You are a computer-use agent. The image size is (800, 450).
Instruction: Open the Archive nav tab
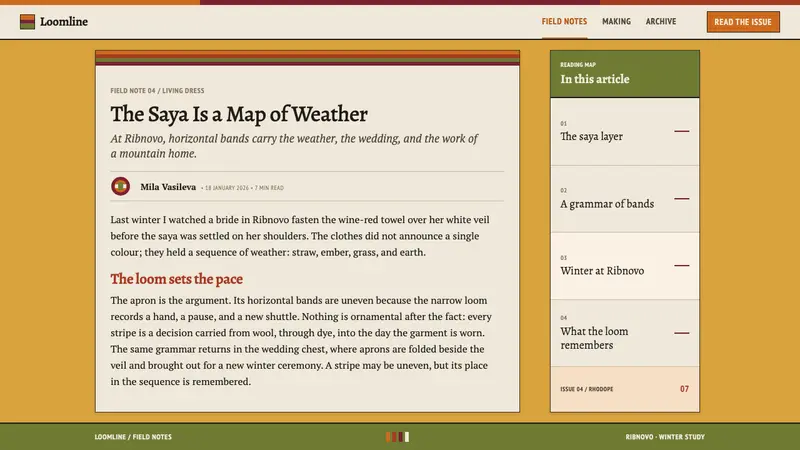pos(661,21)
